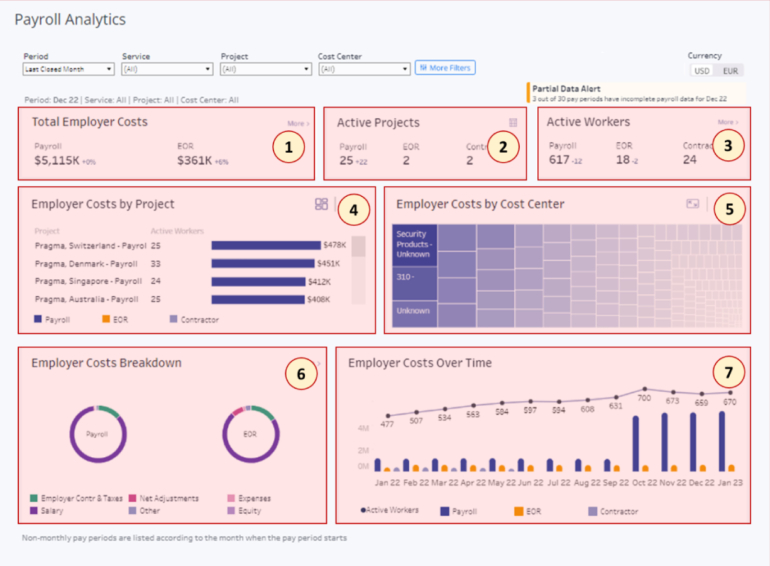770x566 pixels.
Task: Click the EOR donut chart
Action: coord(249,435)
